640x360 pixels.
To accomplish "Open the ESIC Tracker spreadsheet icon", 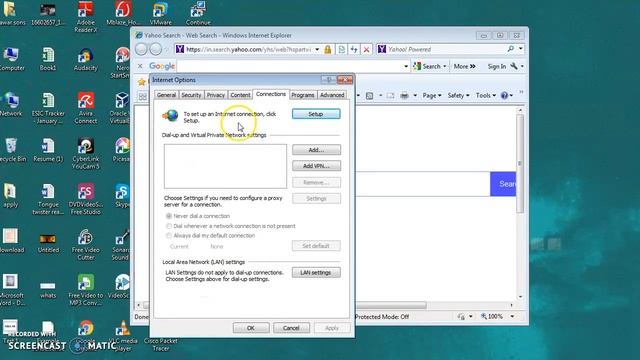I will 48,108.
